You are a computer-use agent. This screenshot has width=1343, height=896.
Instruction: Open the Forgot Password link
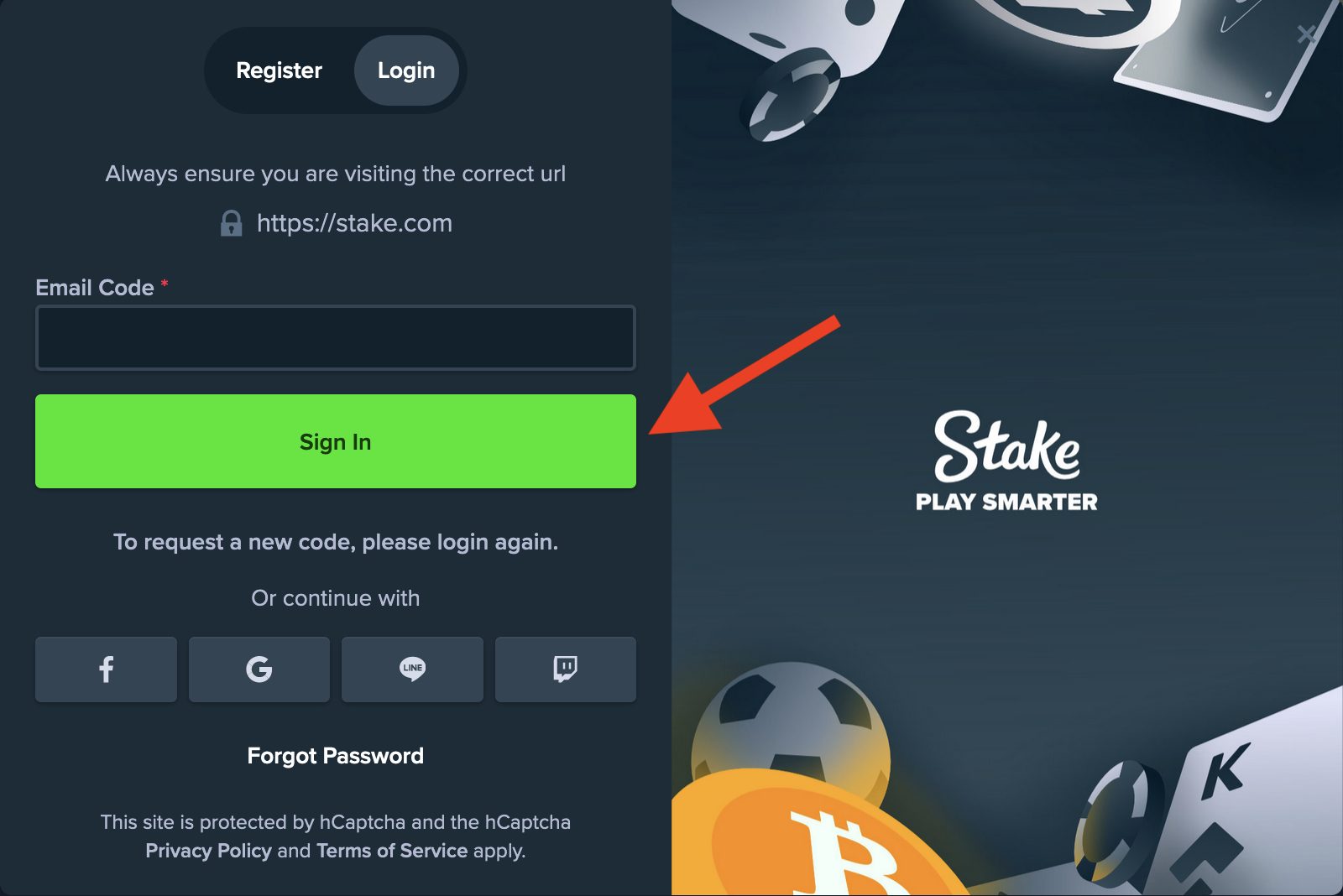point(336,756)
